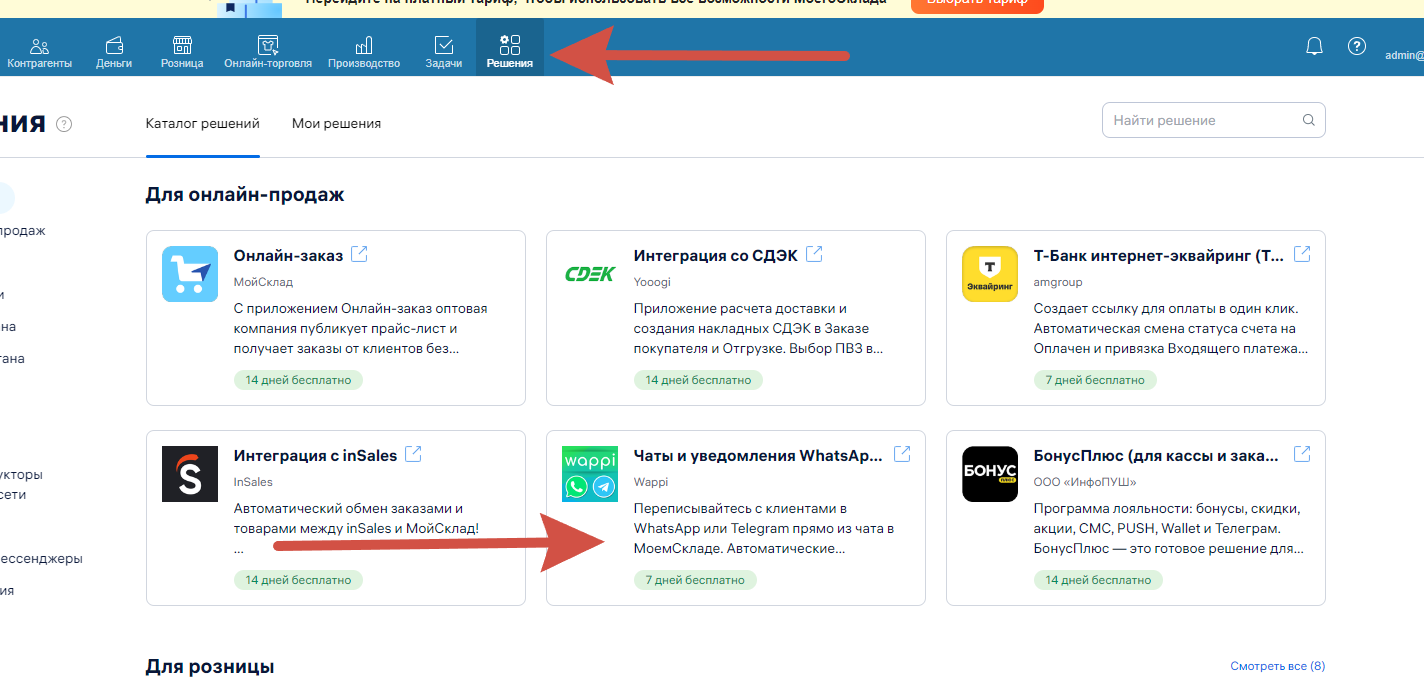The image size is (1424, 682).
Task: Open the Контрагенты section
Action: tap(39, 53)
